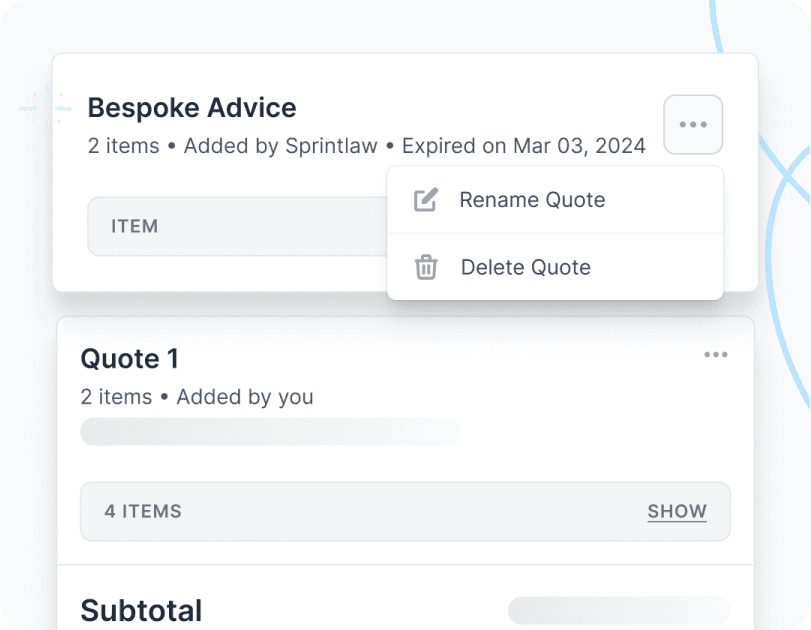Click the Bespoke Advice quote title
The width and height of the screenshot is (811, 630).
191,107
